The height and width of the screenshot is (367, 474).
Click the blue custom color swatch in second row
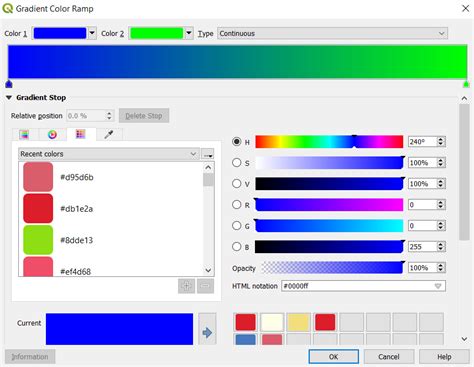(246, 339)
